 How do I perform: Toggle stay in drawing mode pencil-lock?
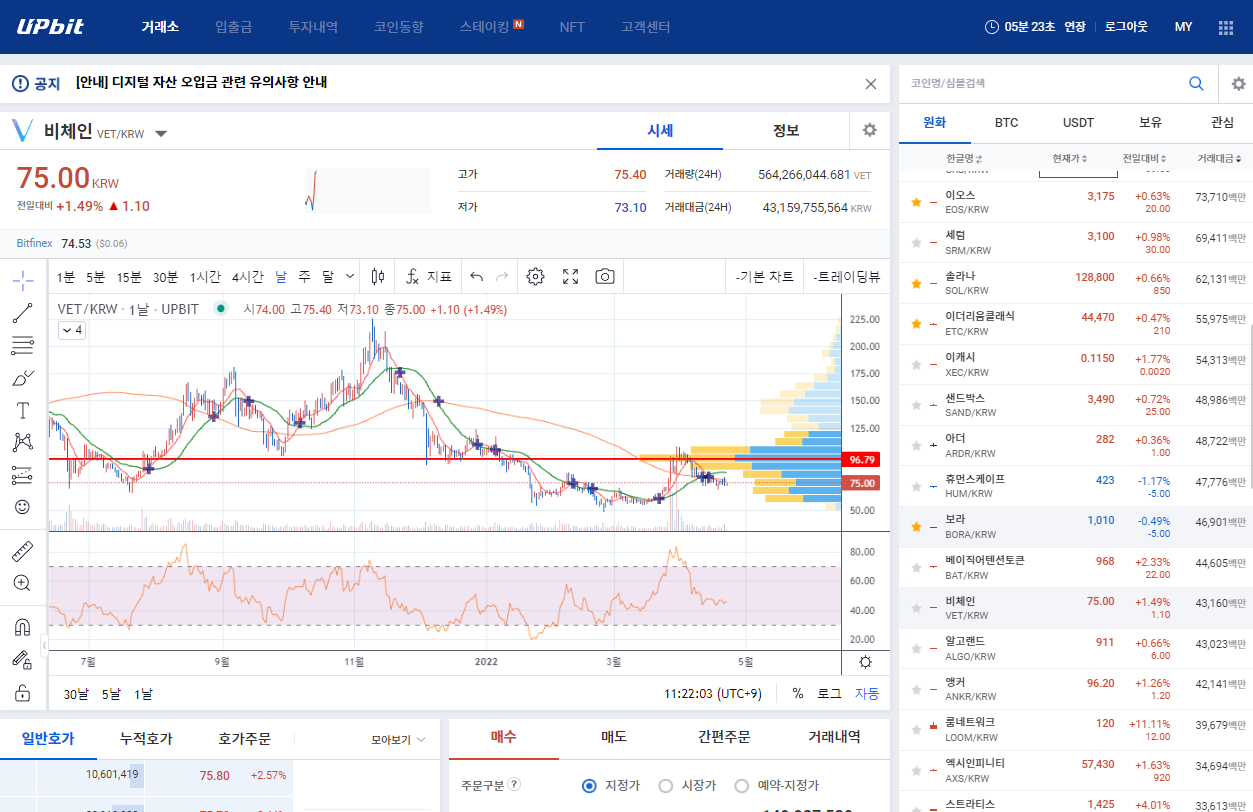(22, 660)
